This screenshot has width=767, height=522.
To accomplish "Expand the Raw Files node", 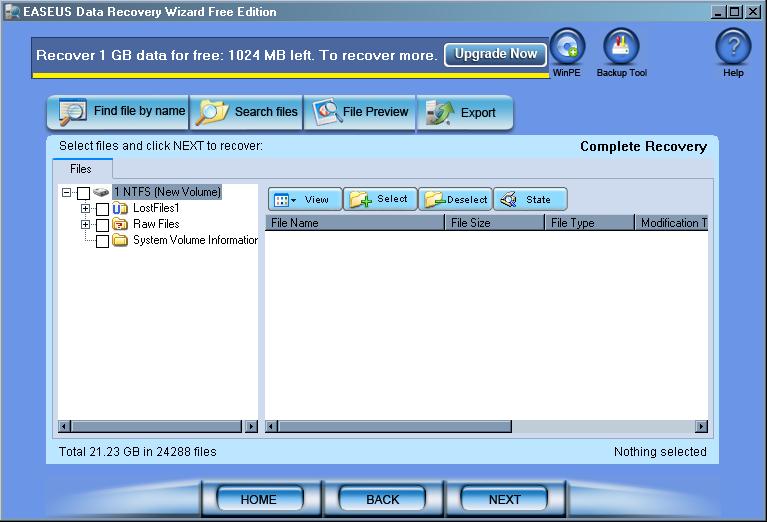I will [86, 225].
